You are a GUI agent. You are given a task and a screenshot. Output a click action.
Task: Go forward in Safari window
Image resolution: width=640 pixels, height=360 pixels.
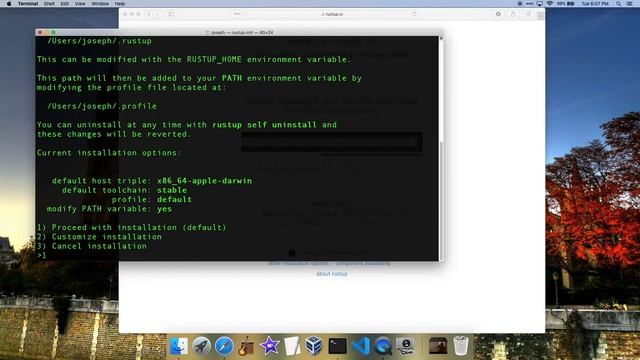point(158,14)
